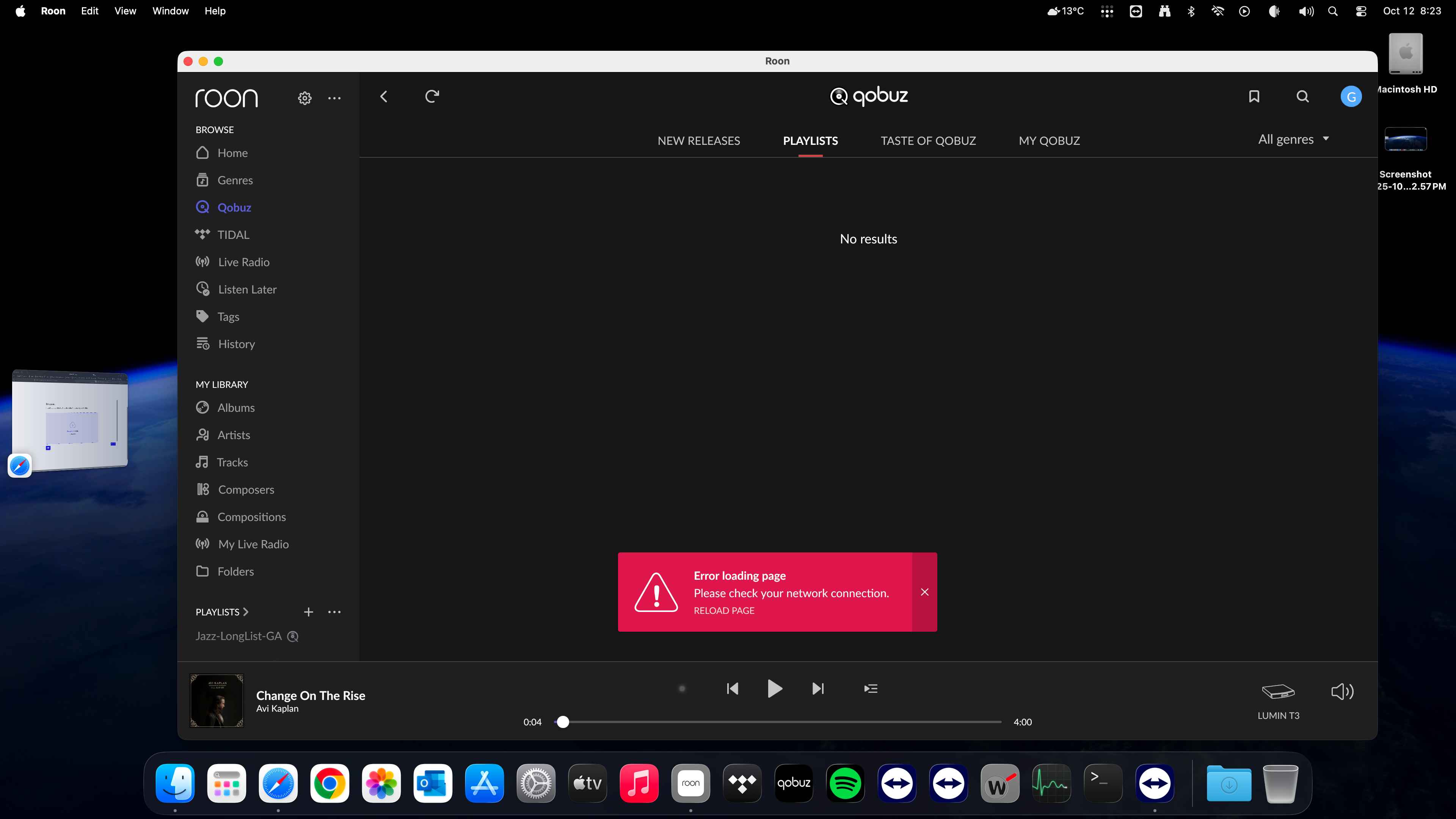
Task: Open sidebar more options beside gear
Action: coord(334,98)
